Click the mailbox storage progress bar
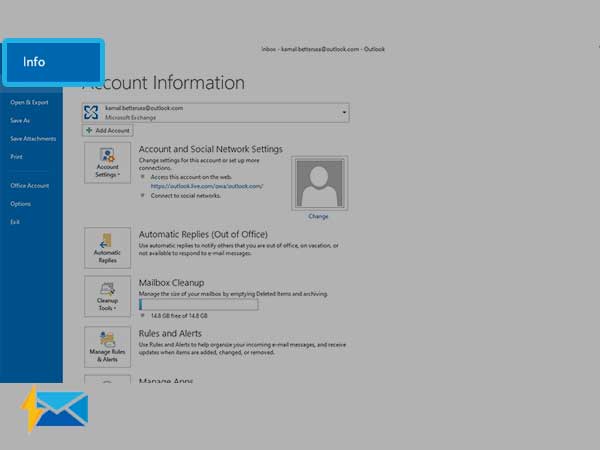Viewport: 600px width, 450px height. 198,305
